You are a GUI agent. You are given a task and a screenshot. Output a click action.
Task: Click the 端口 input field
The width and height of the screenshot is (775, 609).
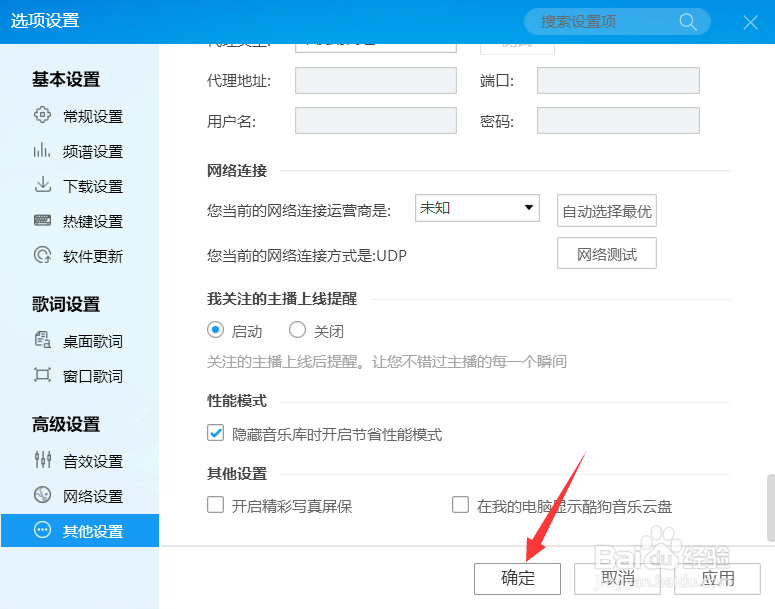(x=618, y=81)
